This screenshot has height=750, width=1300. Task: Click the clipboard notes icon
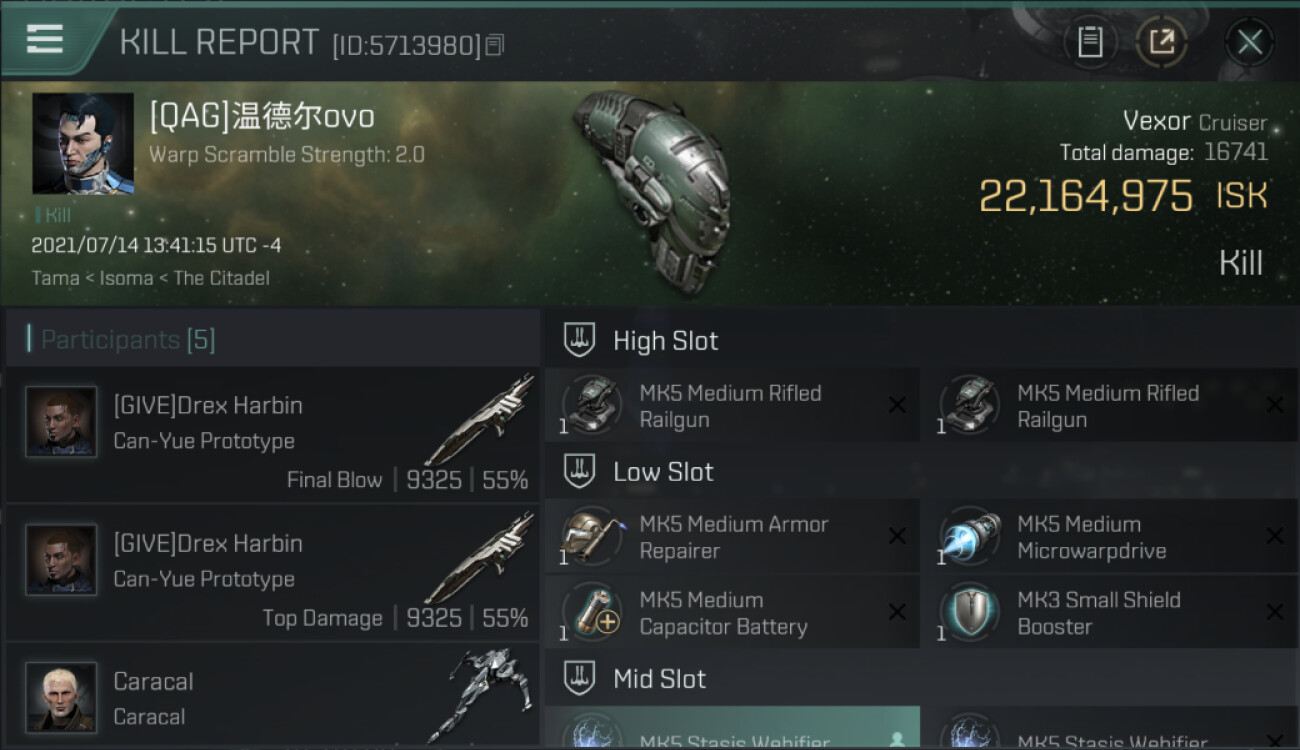[x=1090, y=42]
